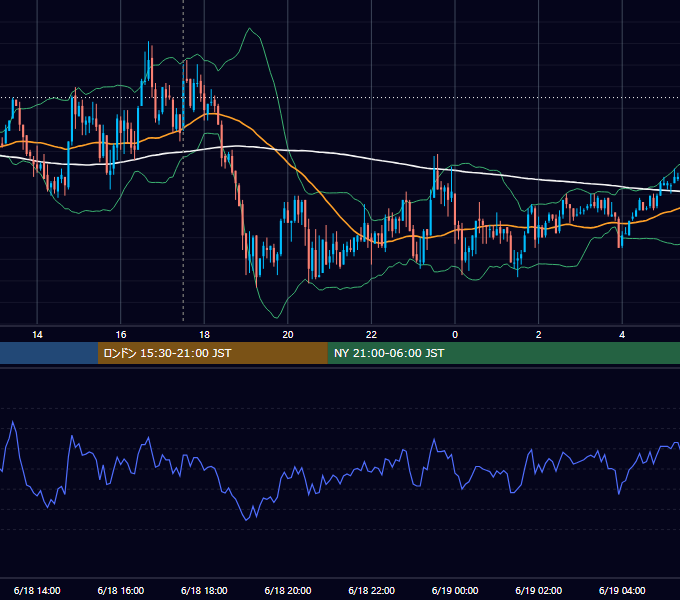Click the '6/18 18:00' date label
The width and height of the screenshot is (680, 600).
pyautogui.click(x=204, y=590)
